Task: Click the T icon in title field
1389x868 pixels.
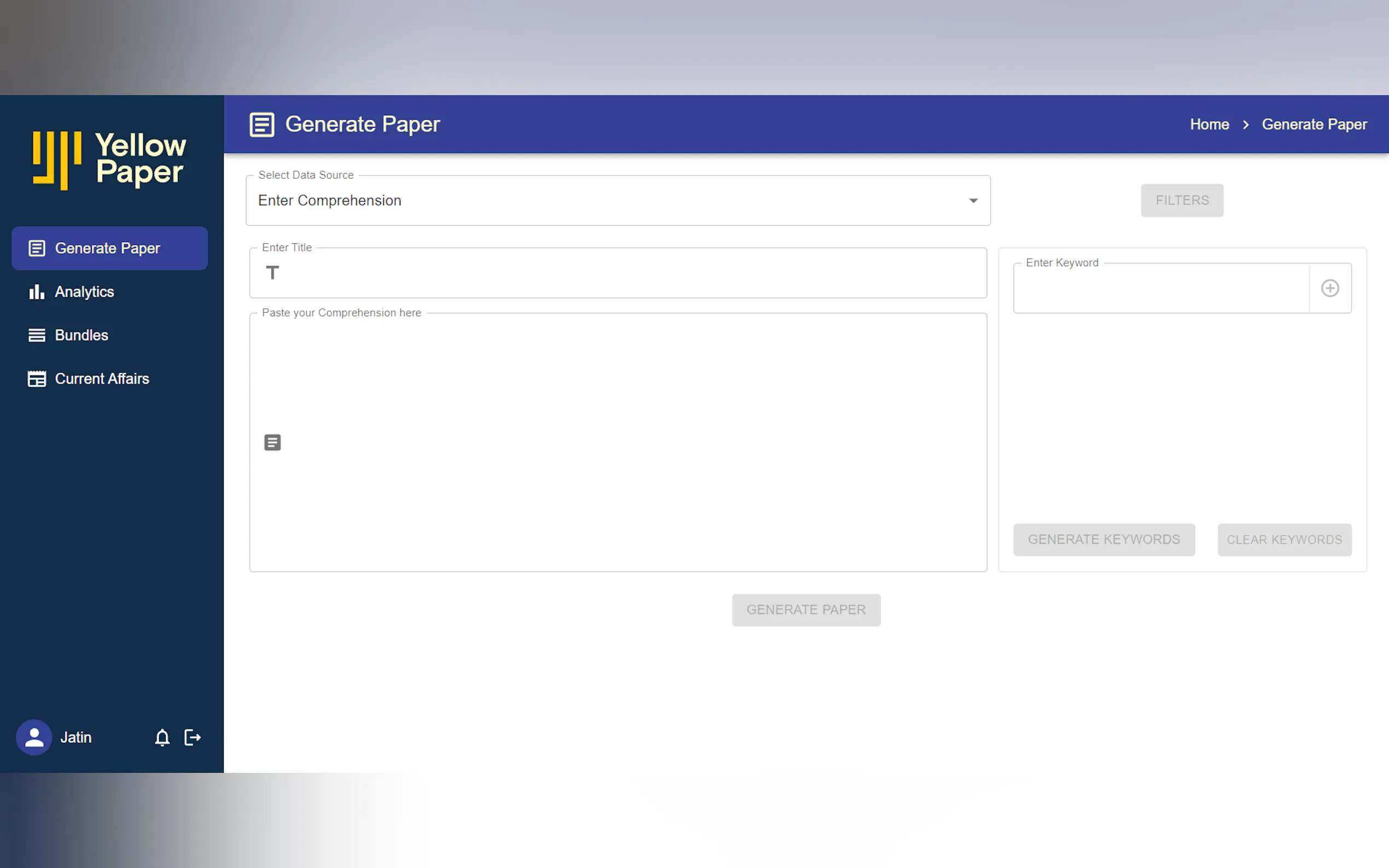Action: tap(273, 273)
